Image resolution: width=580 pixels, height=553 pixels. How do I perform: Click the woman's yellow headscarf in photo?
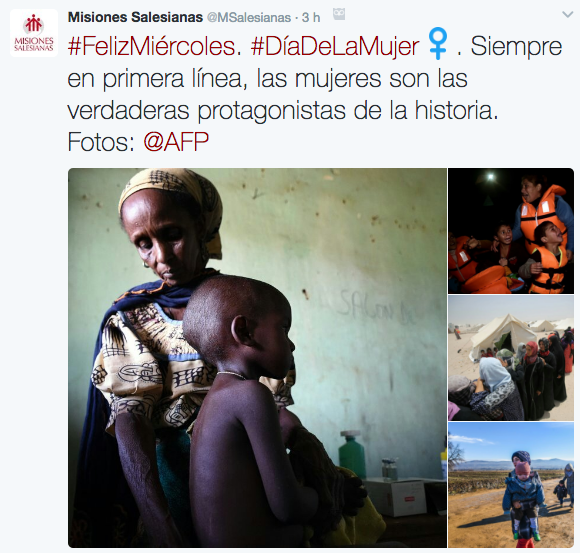point(174,202)
